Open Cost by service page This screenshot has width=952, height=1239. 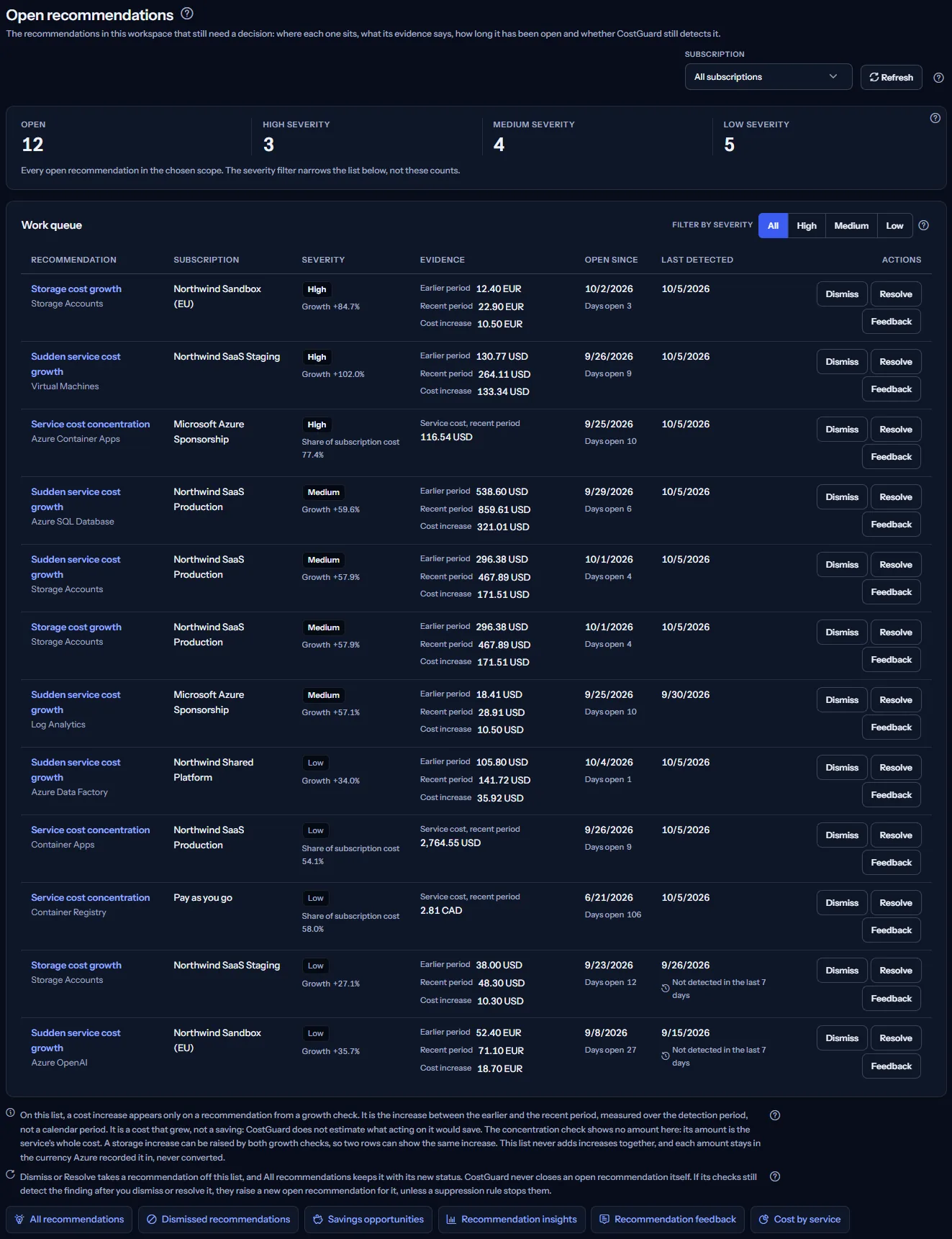point(800,1220)
